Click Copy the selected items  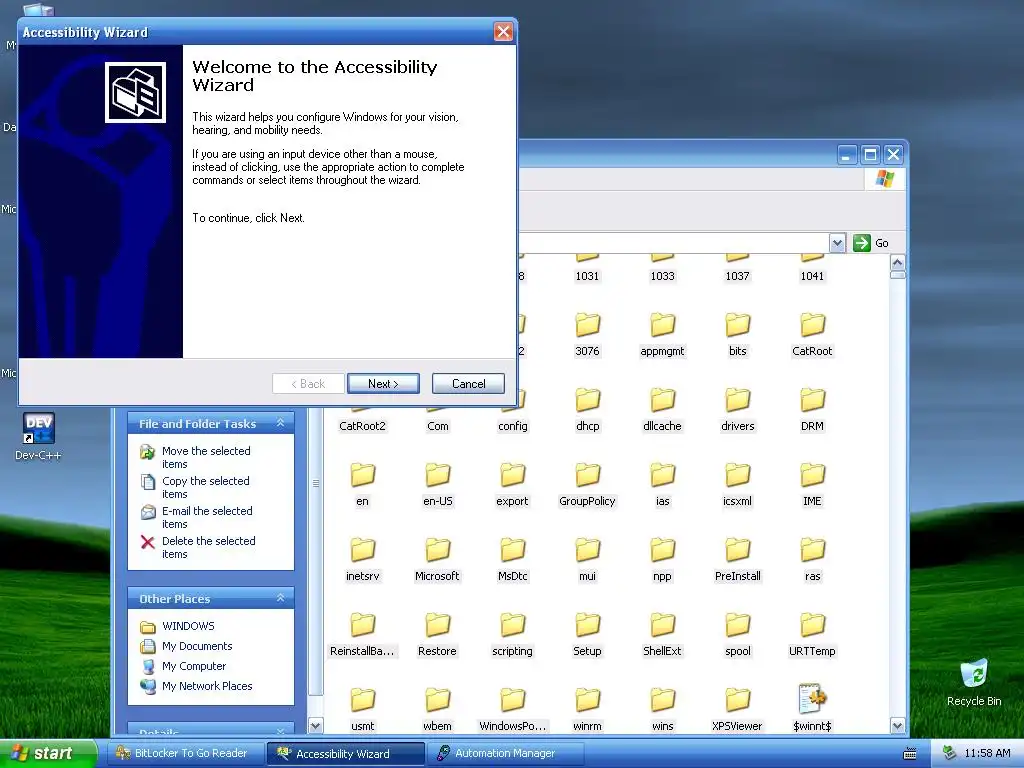tap(206, 487)
